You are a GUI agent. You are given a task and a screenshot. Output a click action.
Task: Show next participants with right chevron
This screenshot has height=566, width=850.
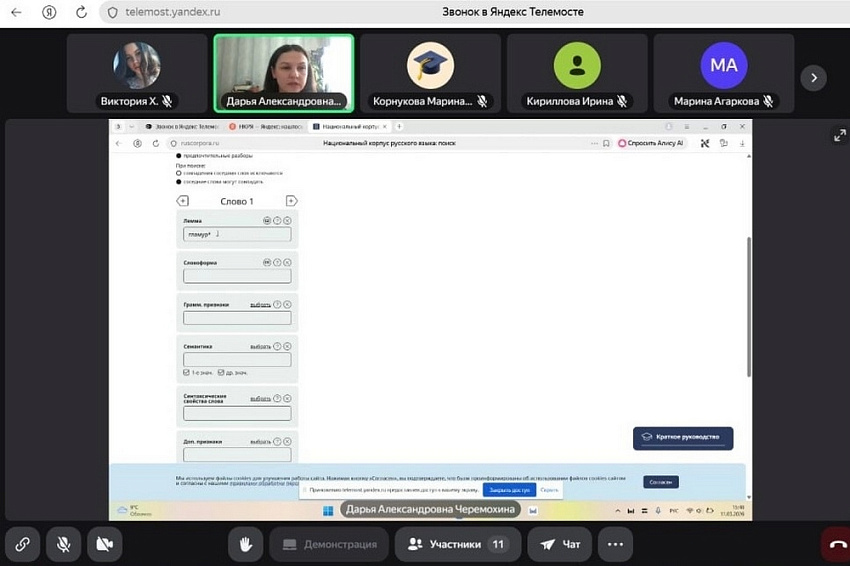click(814, 77)
